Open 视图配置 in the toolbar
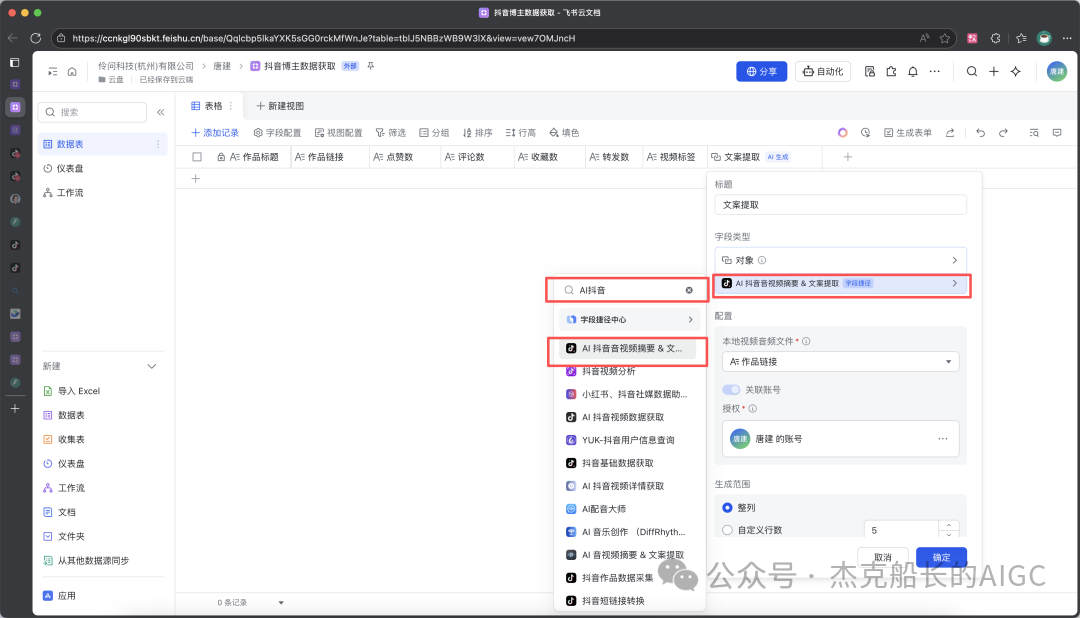1080x618 pixels. [338, 133]
